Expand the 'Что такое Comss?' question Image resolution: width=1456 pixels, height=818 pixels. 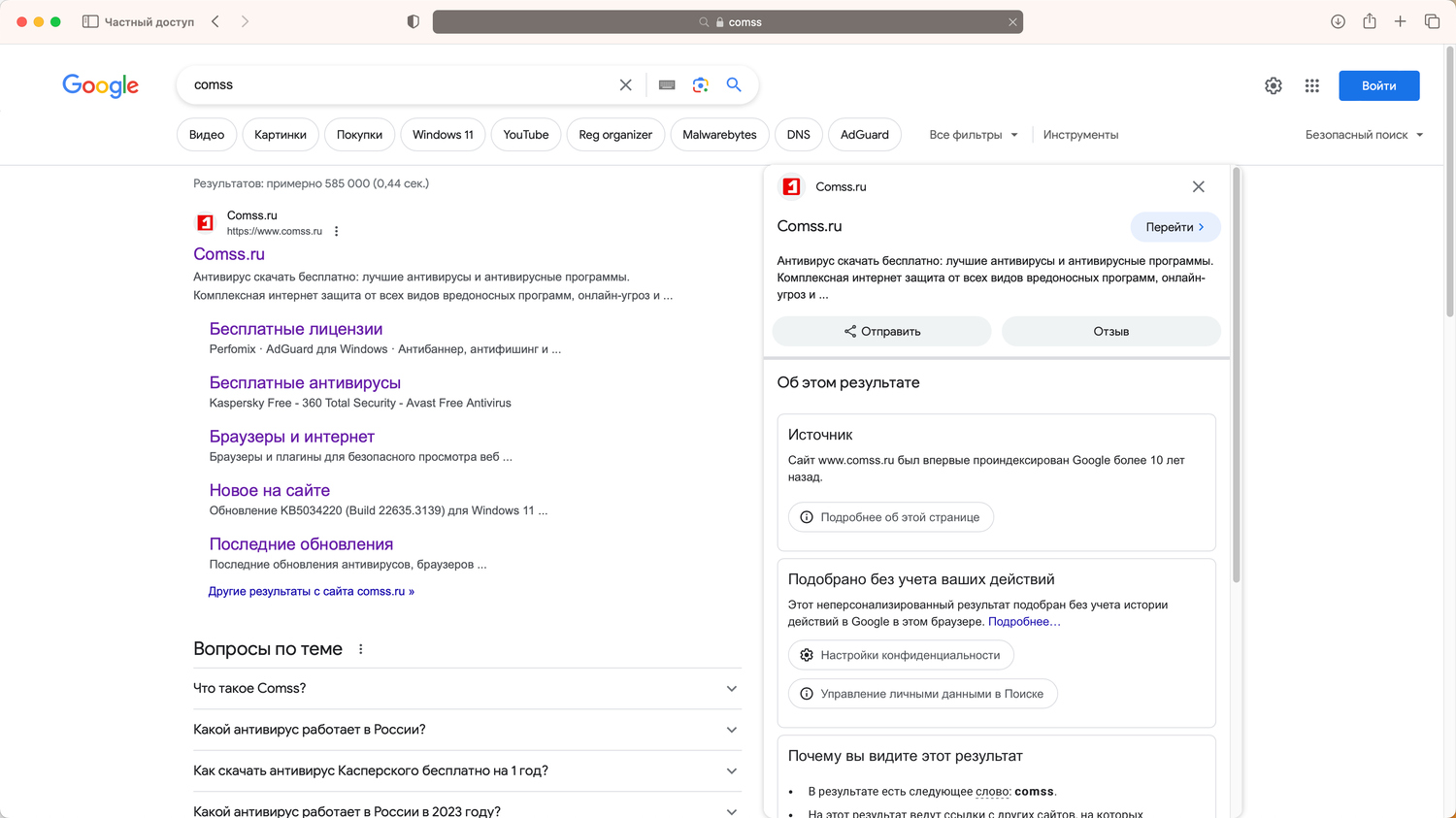tap(732, 689)
